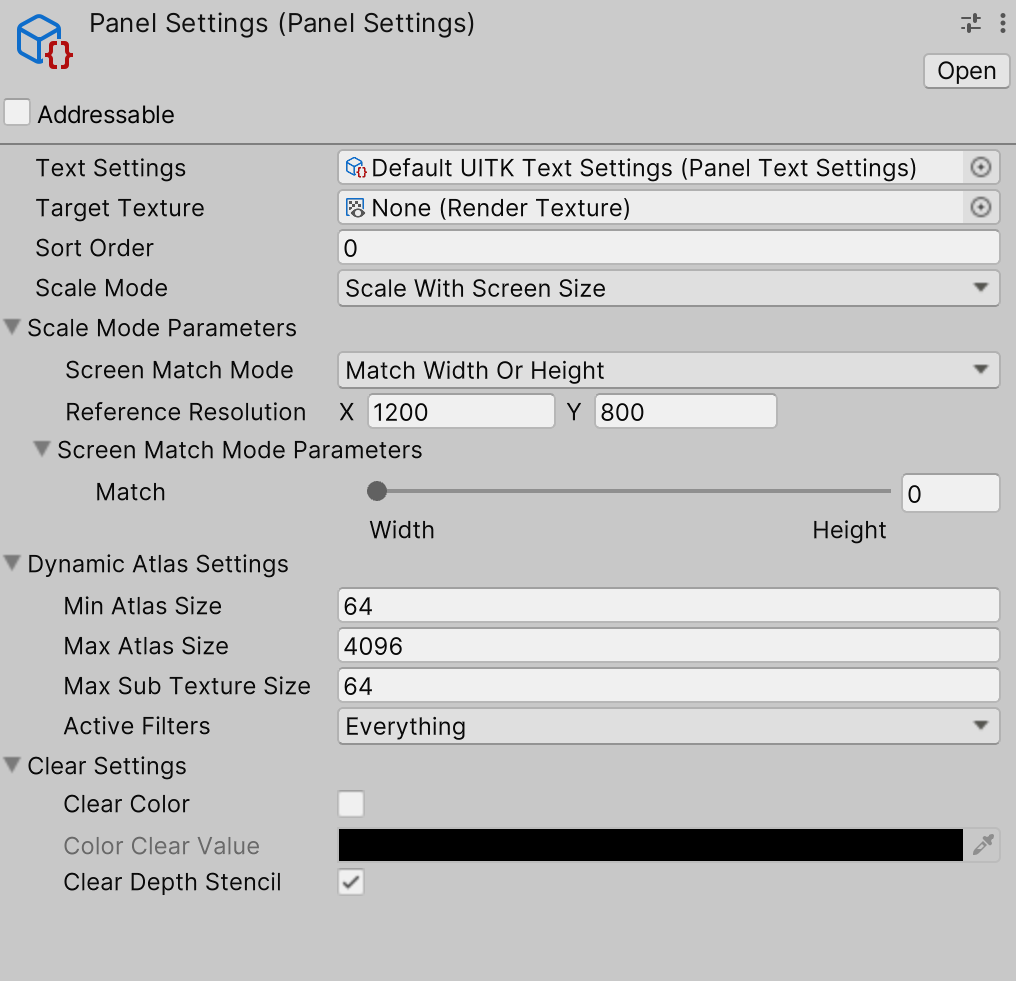Click the black Color Clear Value swatch

click(650, 846)
